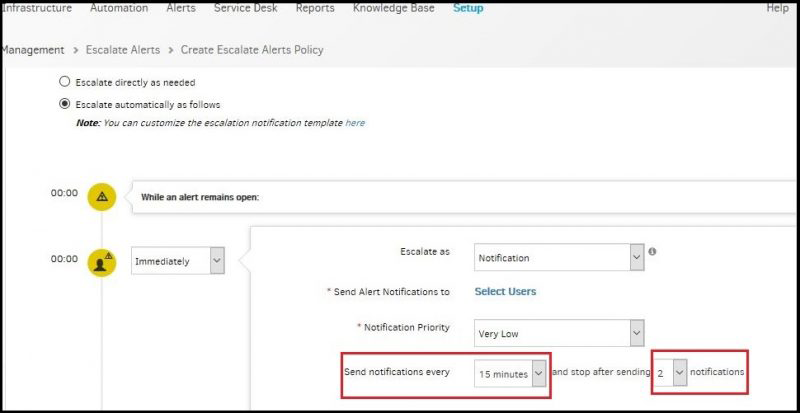Open the Knowledge Base menu
Viewport: 800px width, 413px height.
[394, 8]
